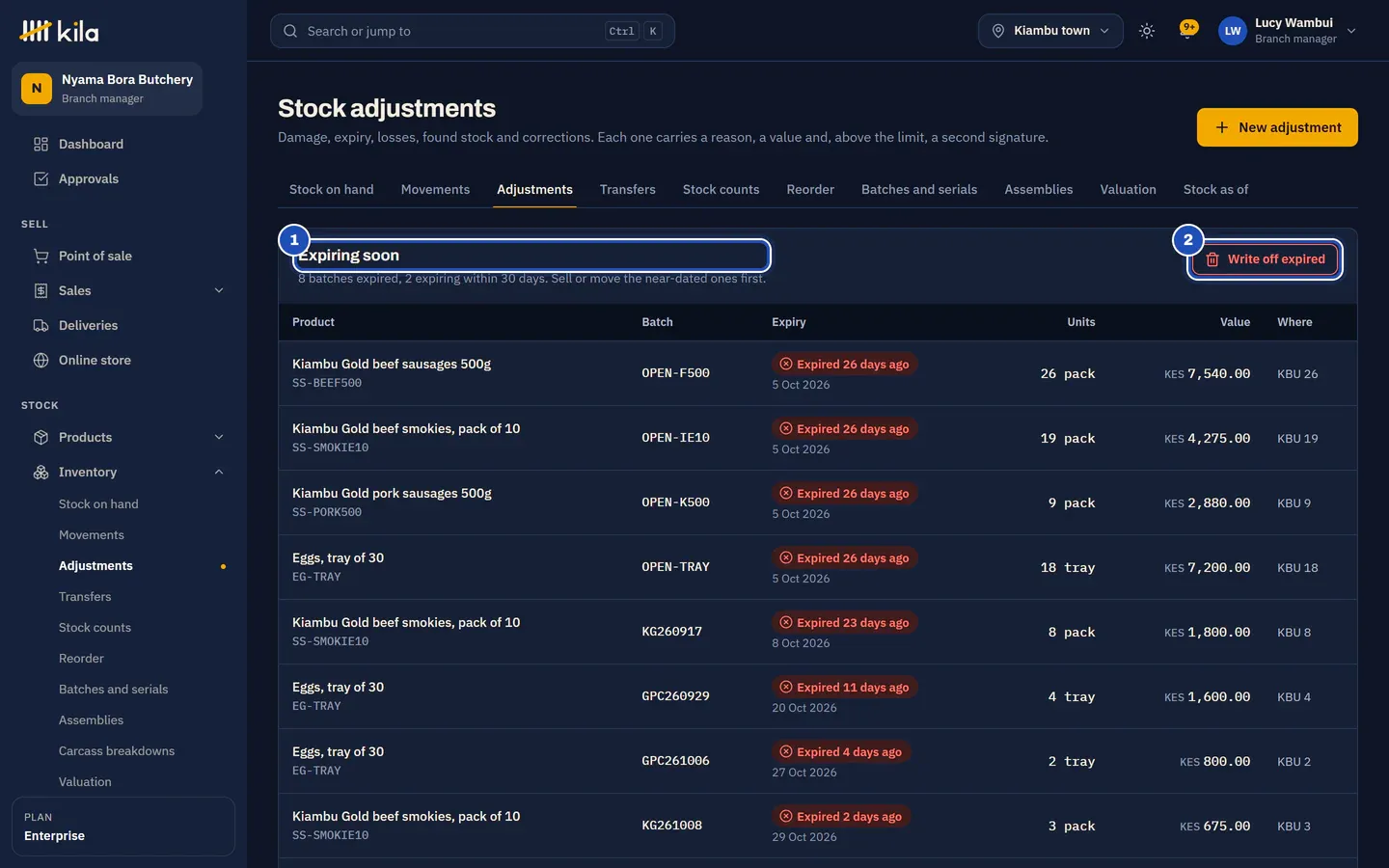Click the Sales receipt icon
This screenshot has width=1389, height=868.
pos(41,291)
